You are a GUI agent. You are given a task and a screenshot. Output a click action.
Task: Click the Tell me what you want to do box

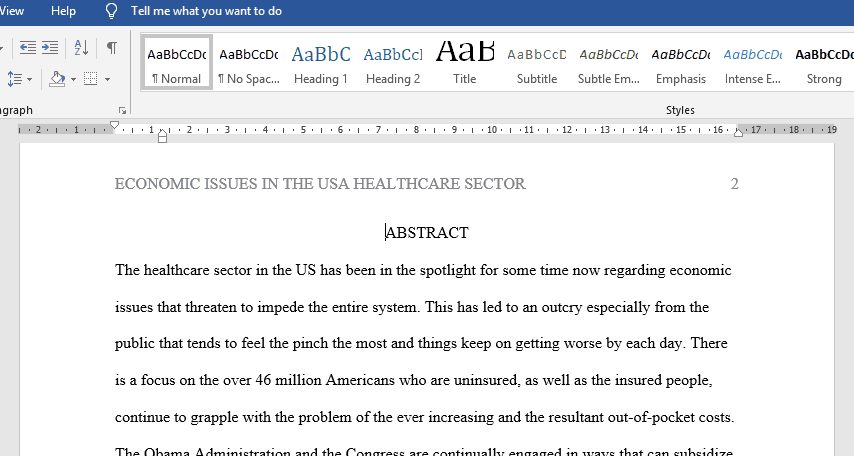(206, 11)
